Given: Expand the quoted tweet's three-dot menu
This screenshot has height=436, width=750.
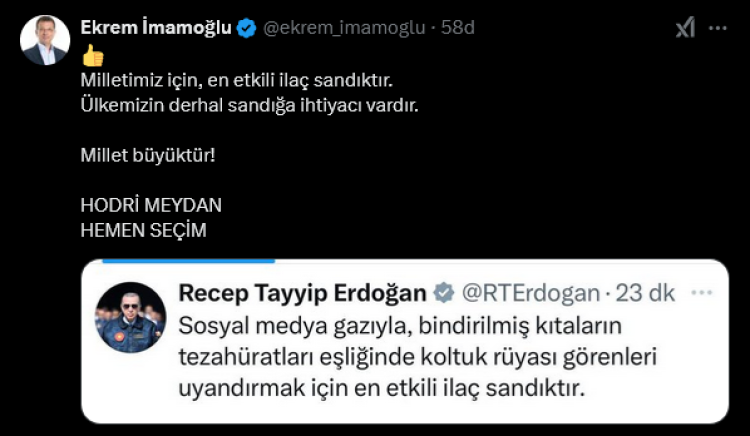Looking at the screenshot, I should 703,293.
